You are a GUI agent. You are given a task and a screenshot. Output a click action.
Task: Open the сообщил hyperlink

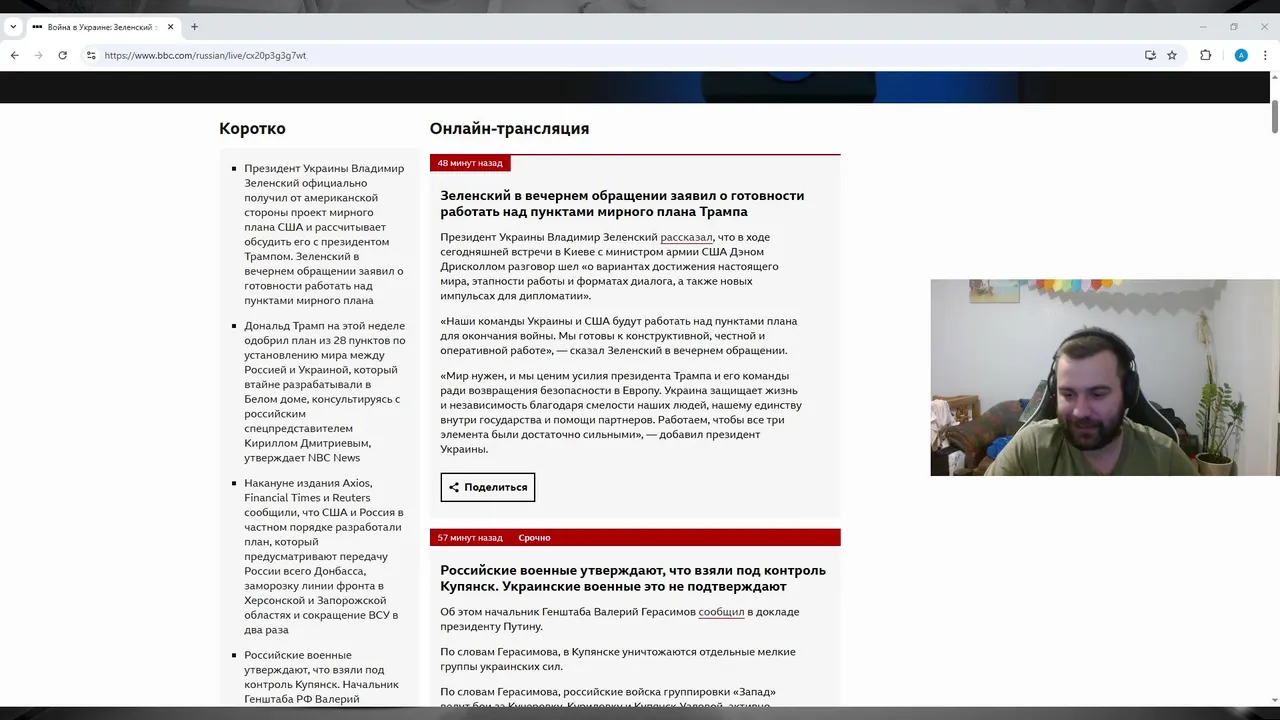(721, 612)
